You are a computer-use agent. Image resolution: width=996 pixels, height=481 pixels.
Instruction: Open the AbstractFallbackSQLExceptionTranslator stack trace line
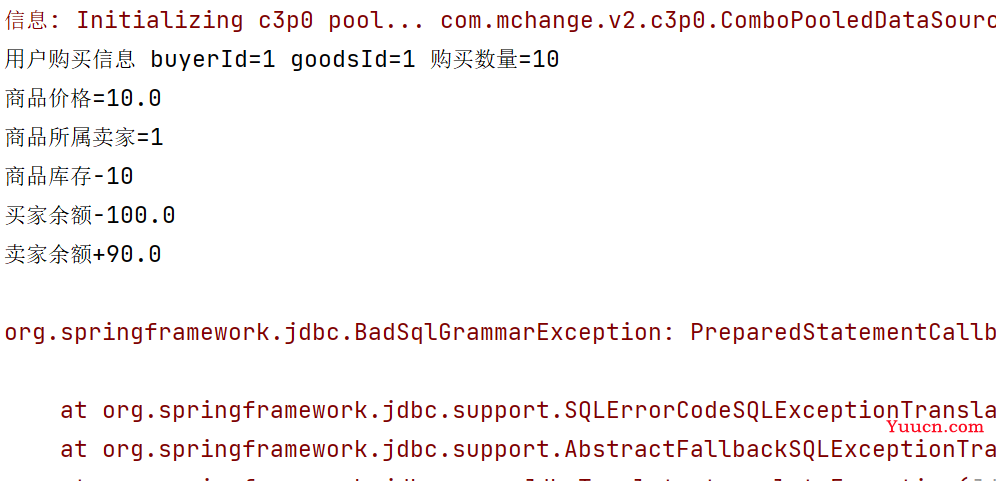tap(528, 449)
